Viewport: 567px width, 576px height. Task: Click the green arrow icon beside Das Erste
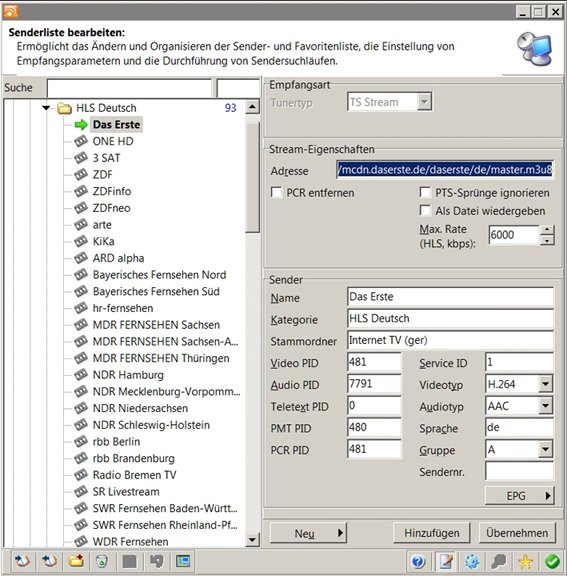coord(81,125)
